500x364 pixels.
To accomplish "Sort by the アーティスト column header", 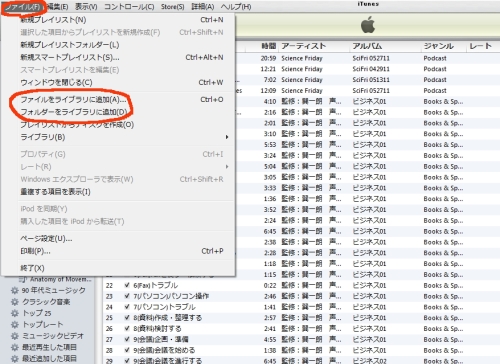I will click(303, 46).
